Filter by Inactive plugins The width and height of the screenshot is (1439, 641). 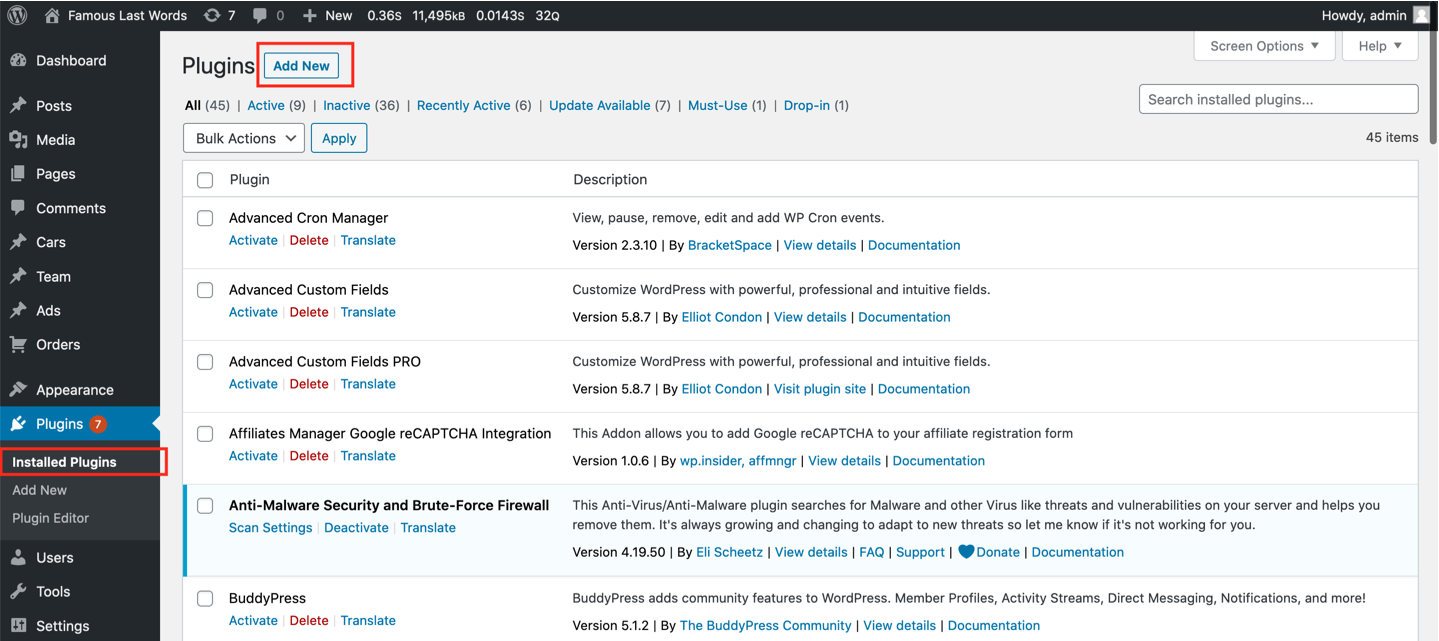coord(346,105)
